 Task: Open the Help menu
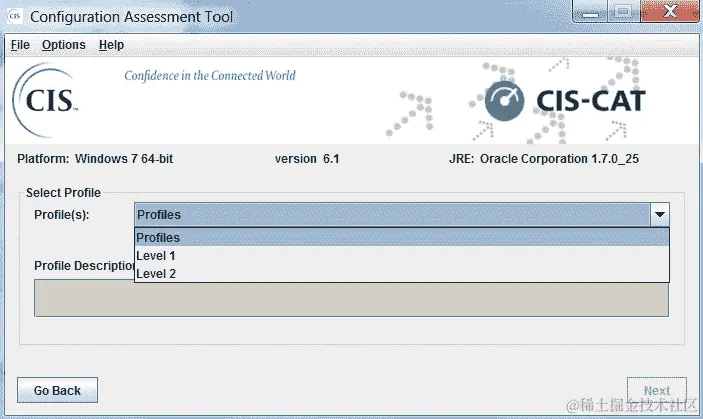(x=111, y=45)
